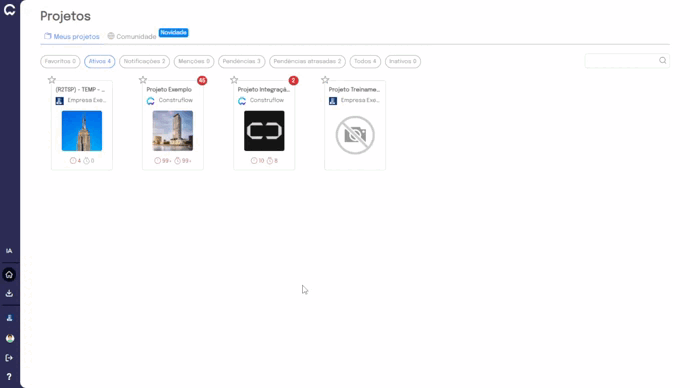
Task: Click "Construflow" text on Projeto Integração card
Action: coord(267,100)
